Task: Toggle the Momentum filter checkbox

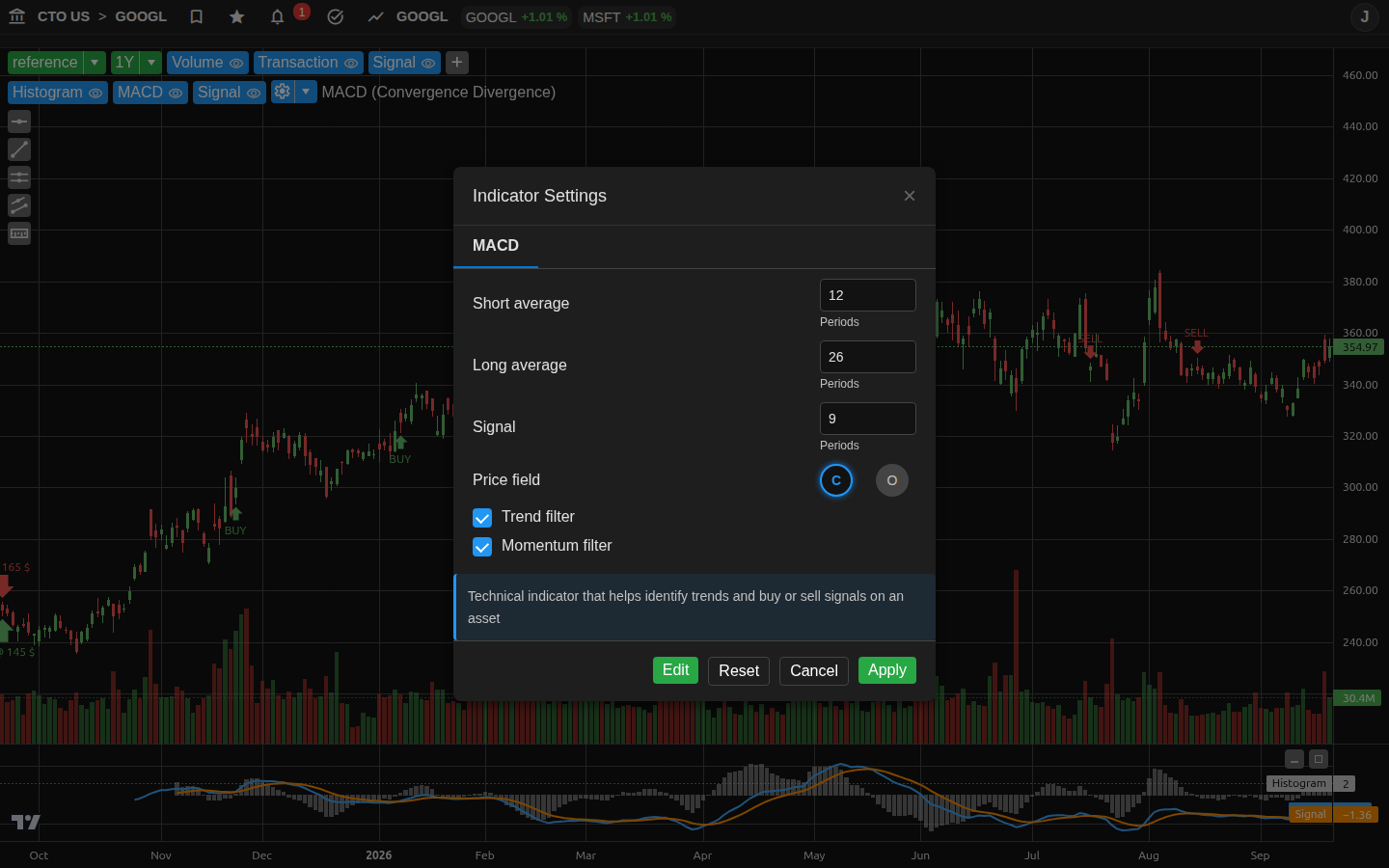Action: [x=482, y=547]
